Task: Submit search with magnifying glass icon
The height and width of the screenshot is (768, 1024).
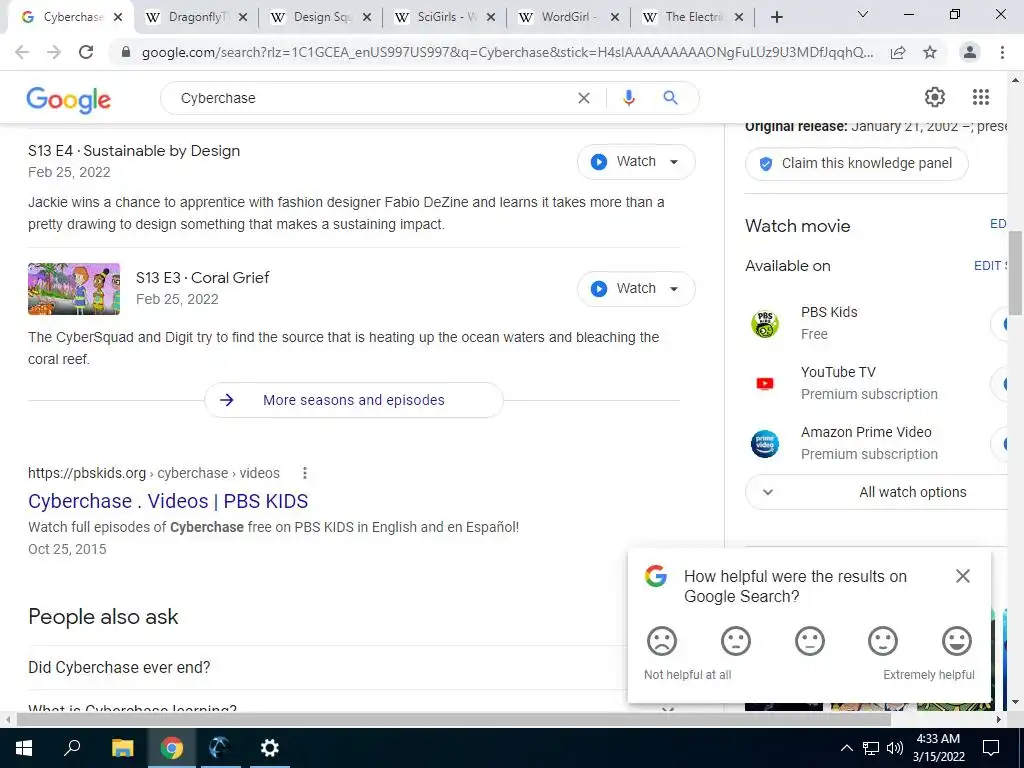Action: pyautogui.click(x=670, y=98)
